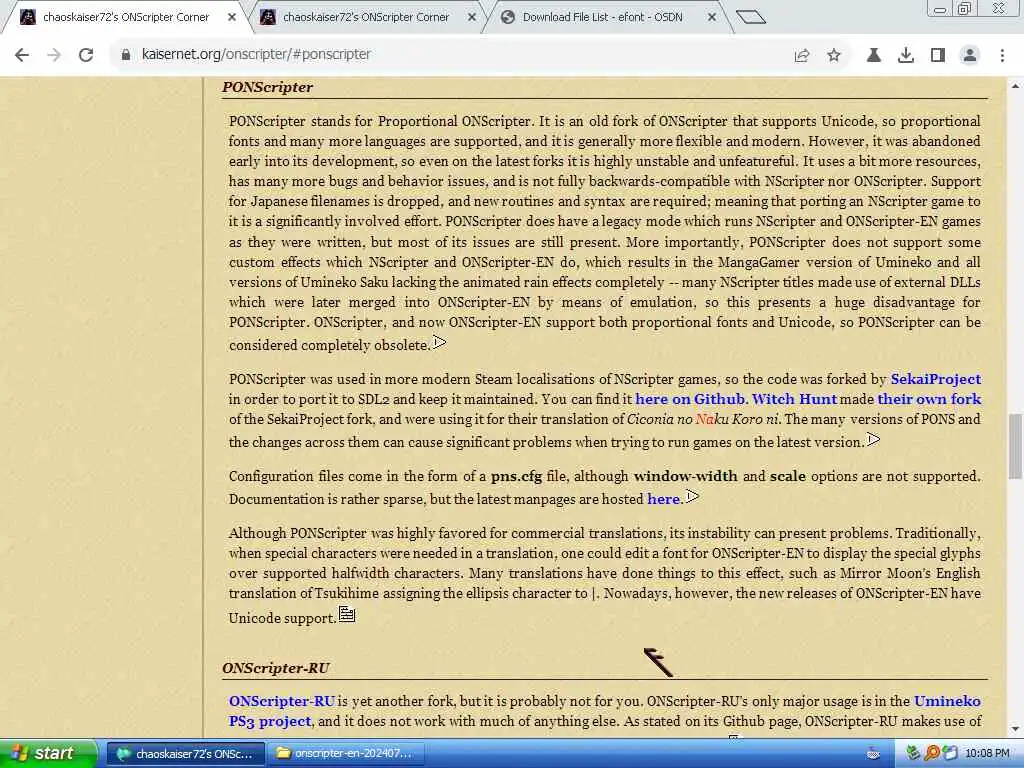
Task: Go back to the previous page
Action: [22, 55]
